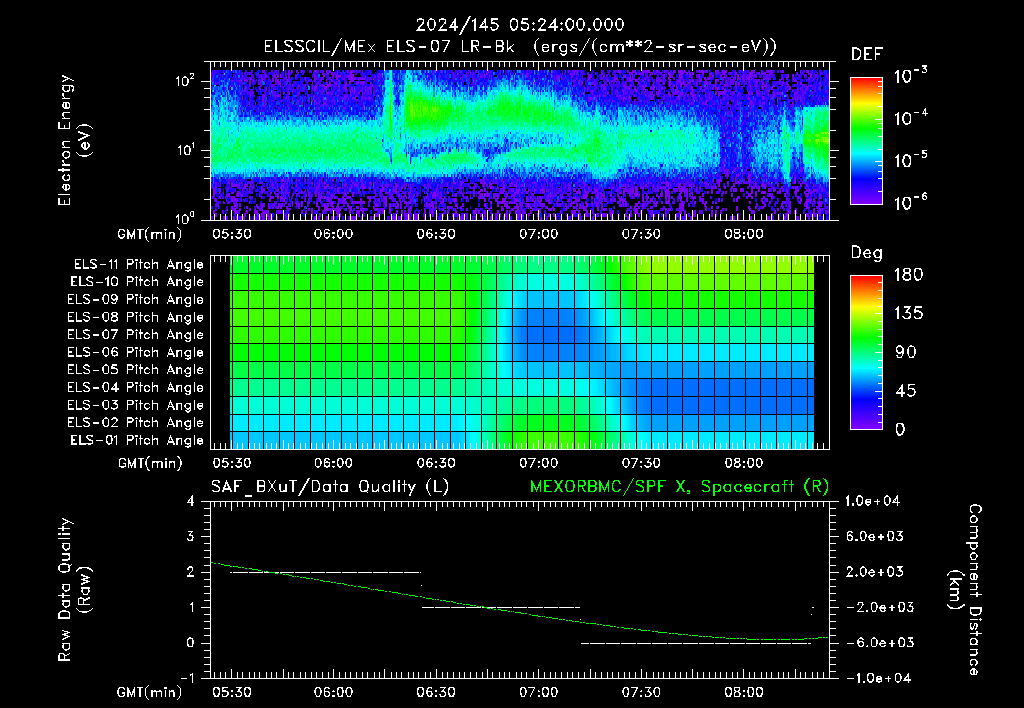Select the Component Distance (km) axis label
This screenshot has height=708, width=1024.
(x=965, y=589)
